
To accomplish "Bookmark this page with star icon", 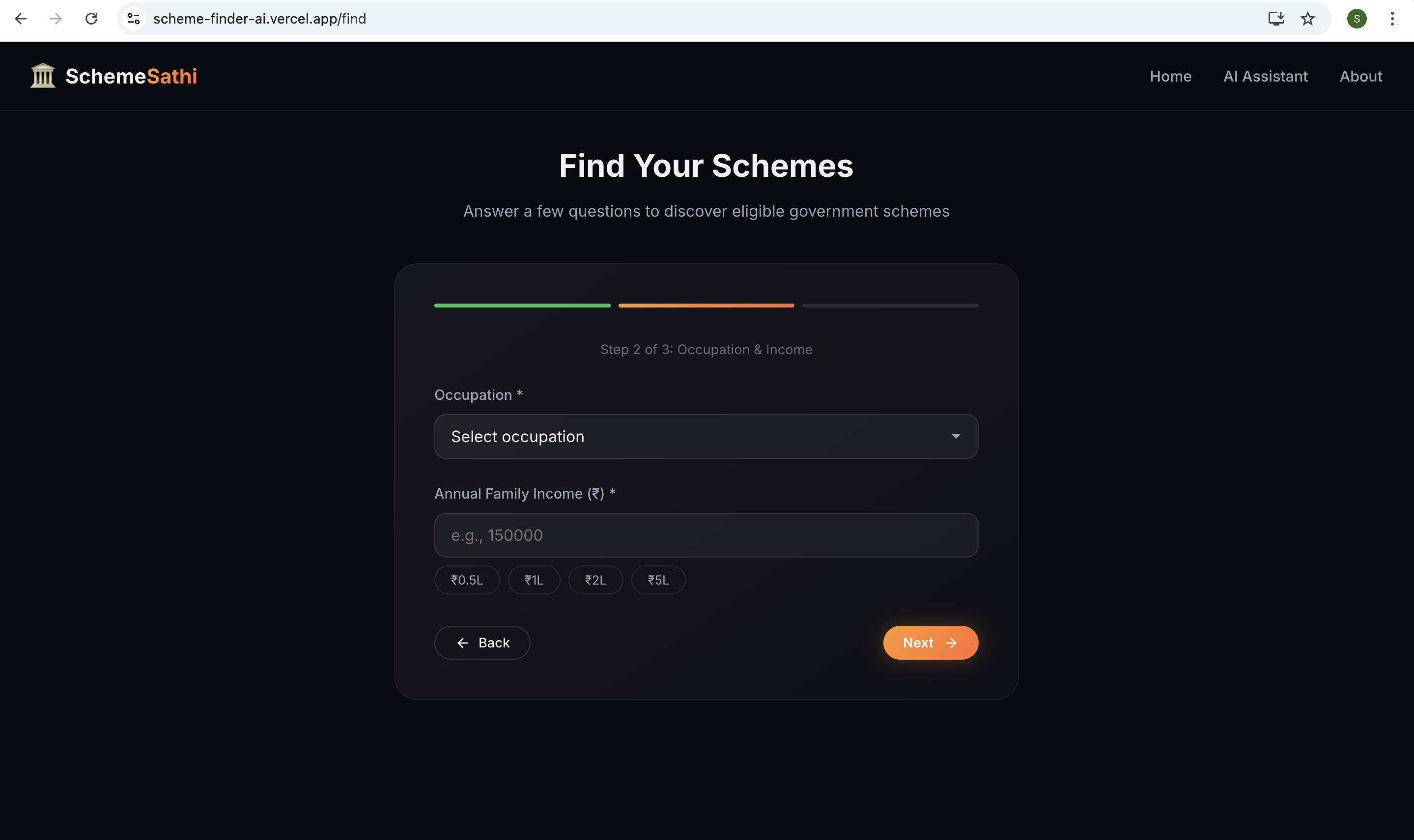I will (x=1307, y=19).
